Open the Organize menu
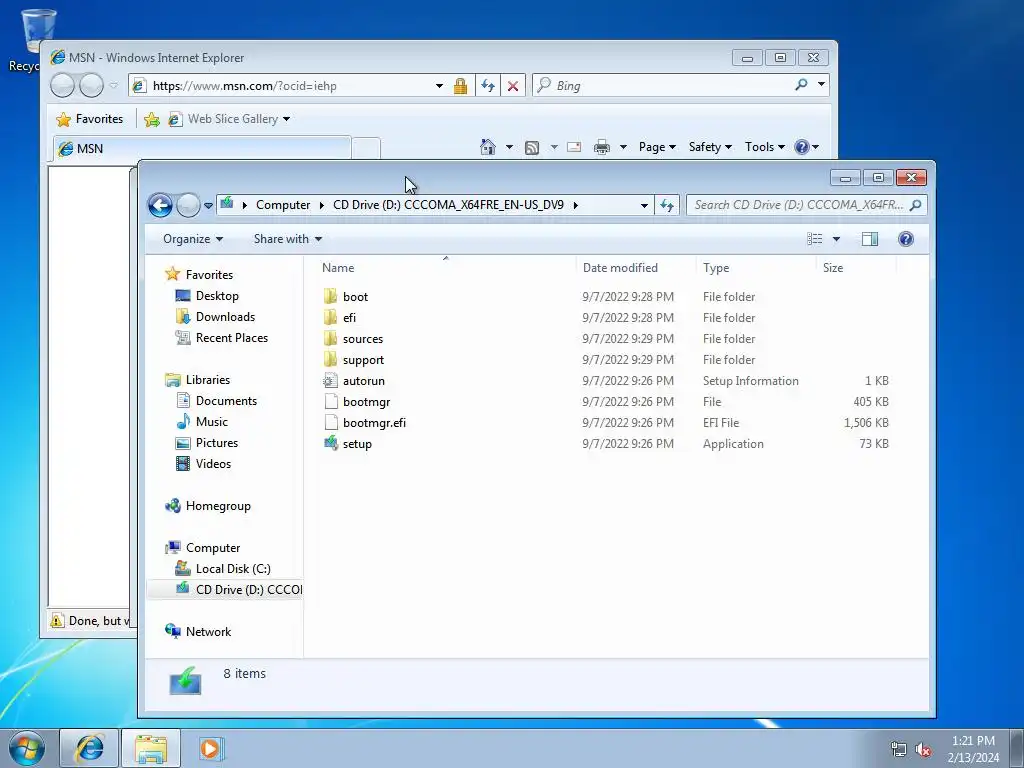Screen dimensions: 1024x768 point(193,239)
